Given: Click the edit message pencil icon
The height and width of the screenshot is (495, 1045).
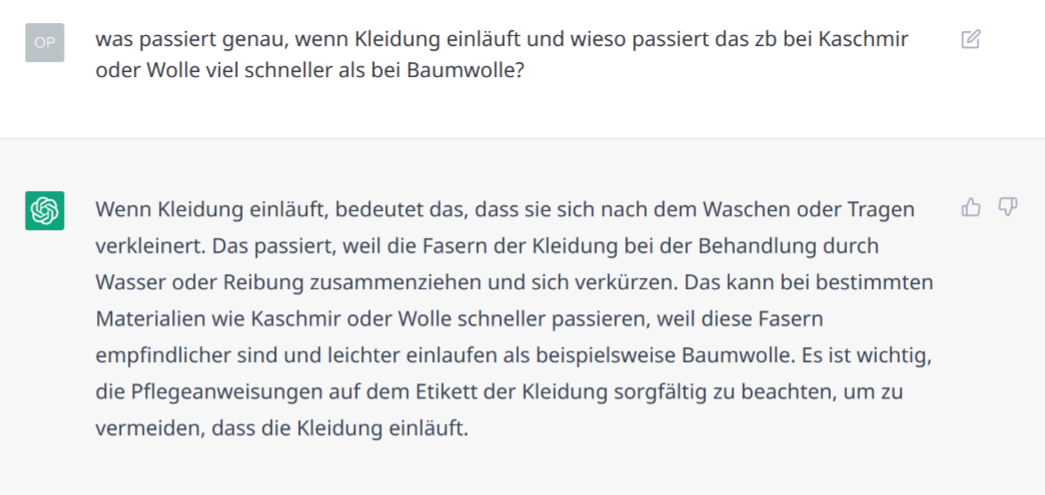Looking at the screenshot, I should 970,39.
